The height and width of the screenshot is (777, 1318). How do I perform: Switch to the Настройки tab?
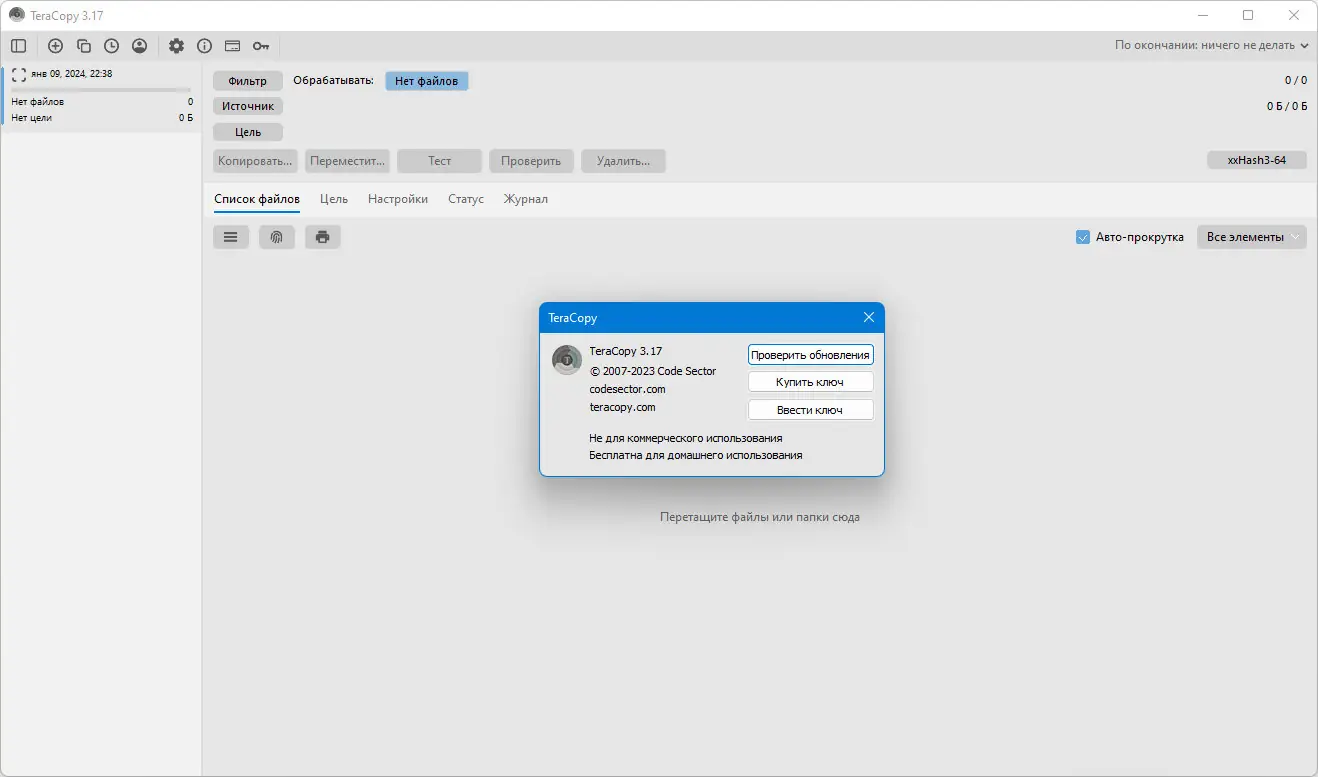coord(398,199)
